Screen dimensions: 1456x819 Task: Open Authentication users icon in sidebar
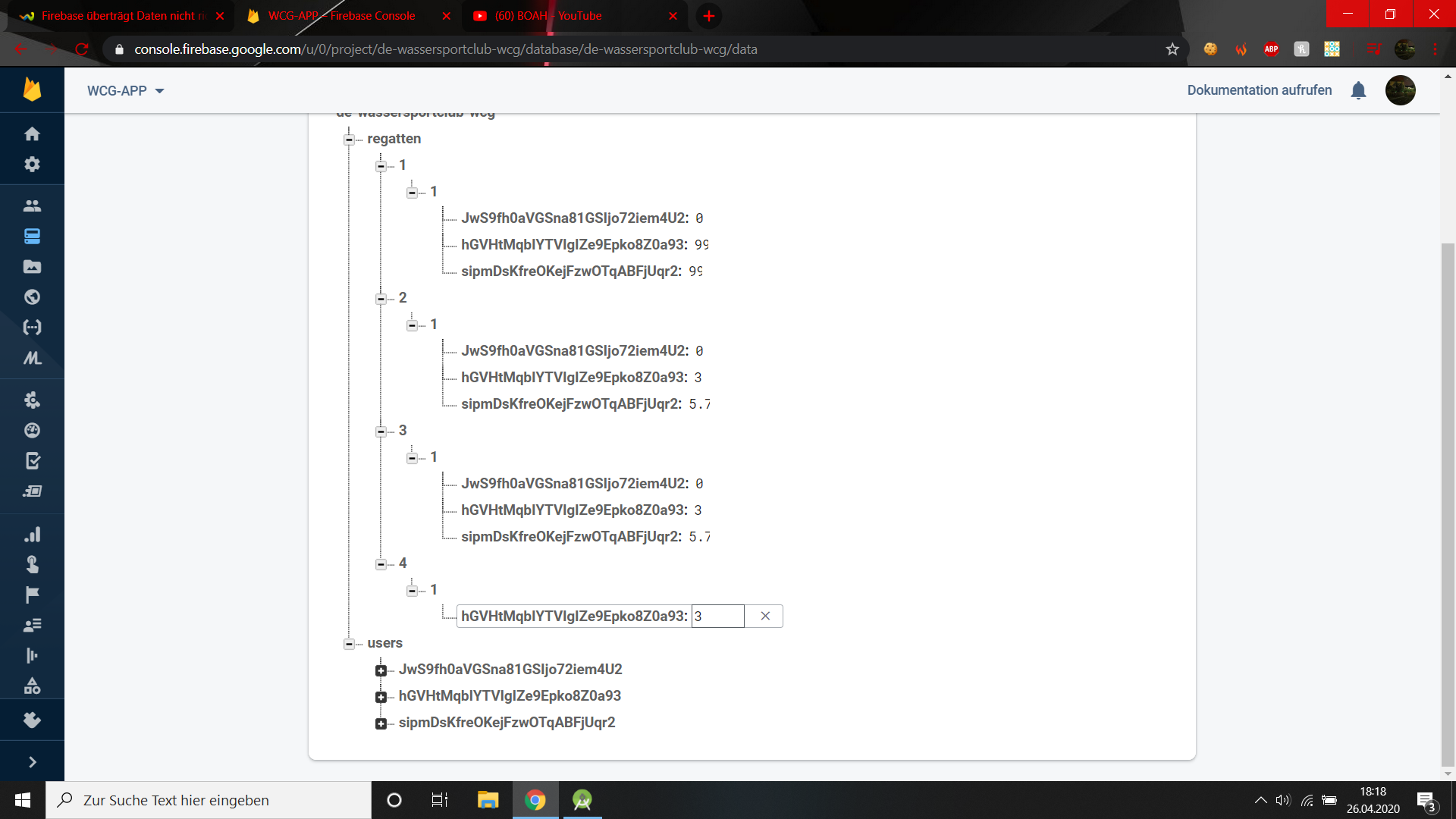tap(32, 206)
